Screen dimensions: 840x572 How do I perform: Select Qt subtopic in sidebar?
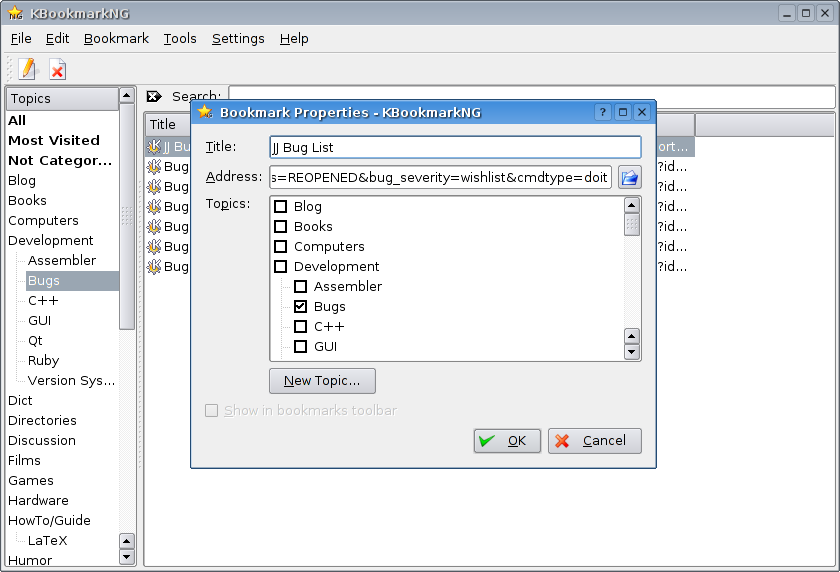(x=35, y=341)
